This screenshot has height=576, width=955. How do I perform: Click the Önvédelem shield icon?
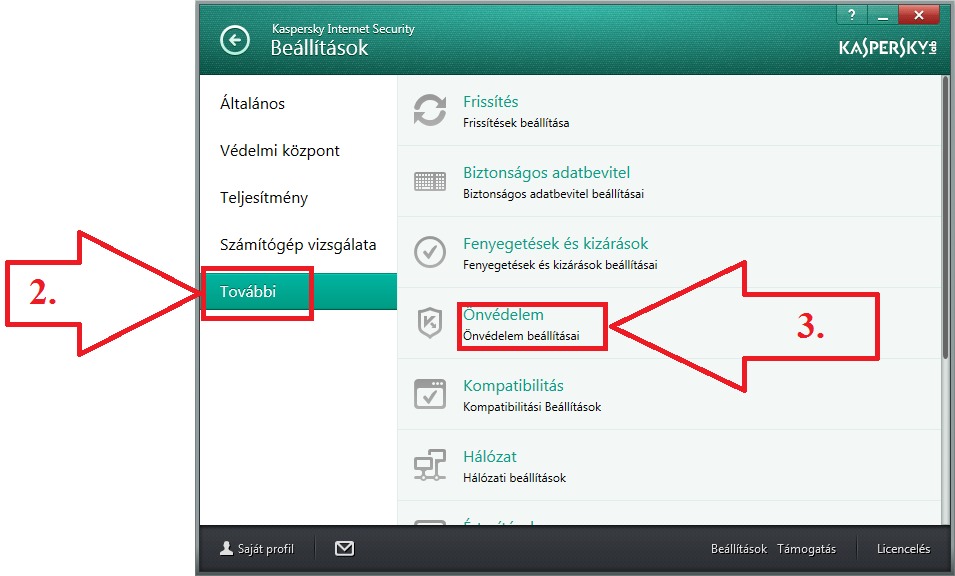pyautogui.click(x=430, y=323)
